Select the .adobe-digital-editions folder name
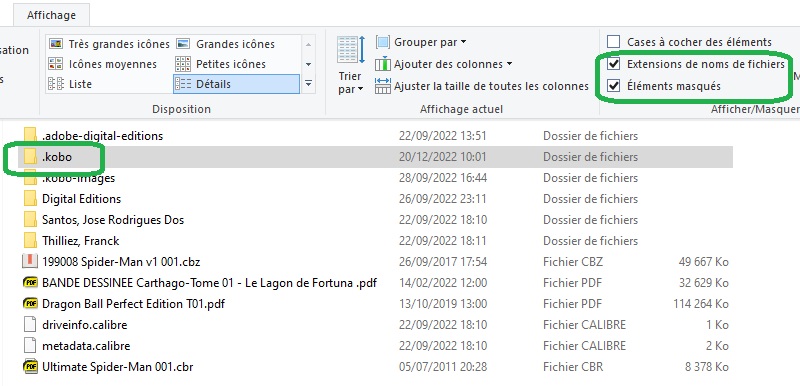 tap(103, 136)
